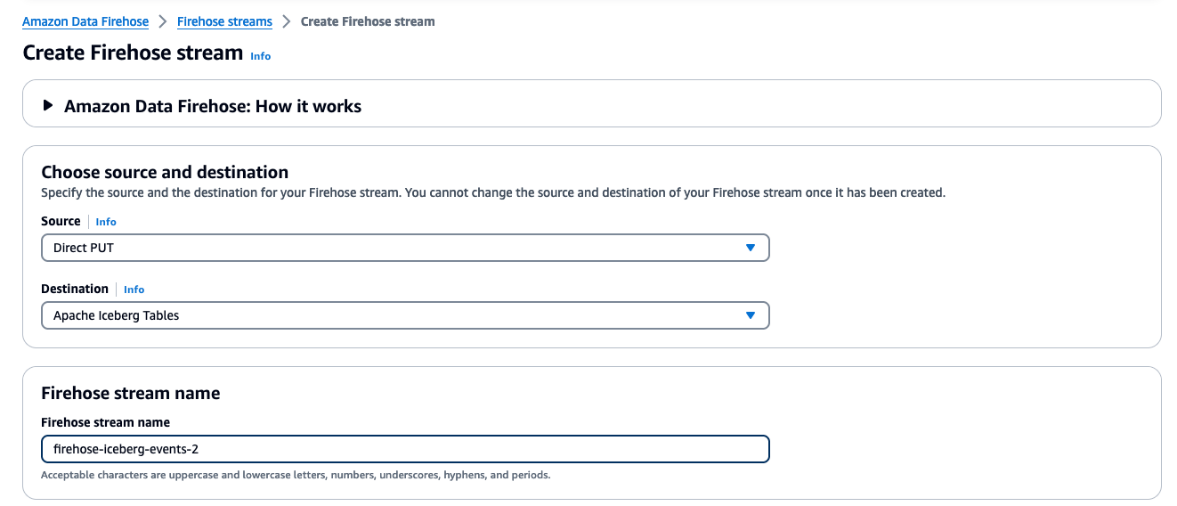
Task: Click the acceptable characters hint text
Action: 295,474
